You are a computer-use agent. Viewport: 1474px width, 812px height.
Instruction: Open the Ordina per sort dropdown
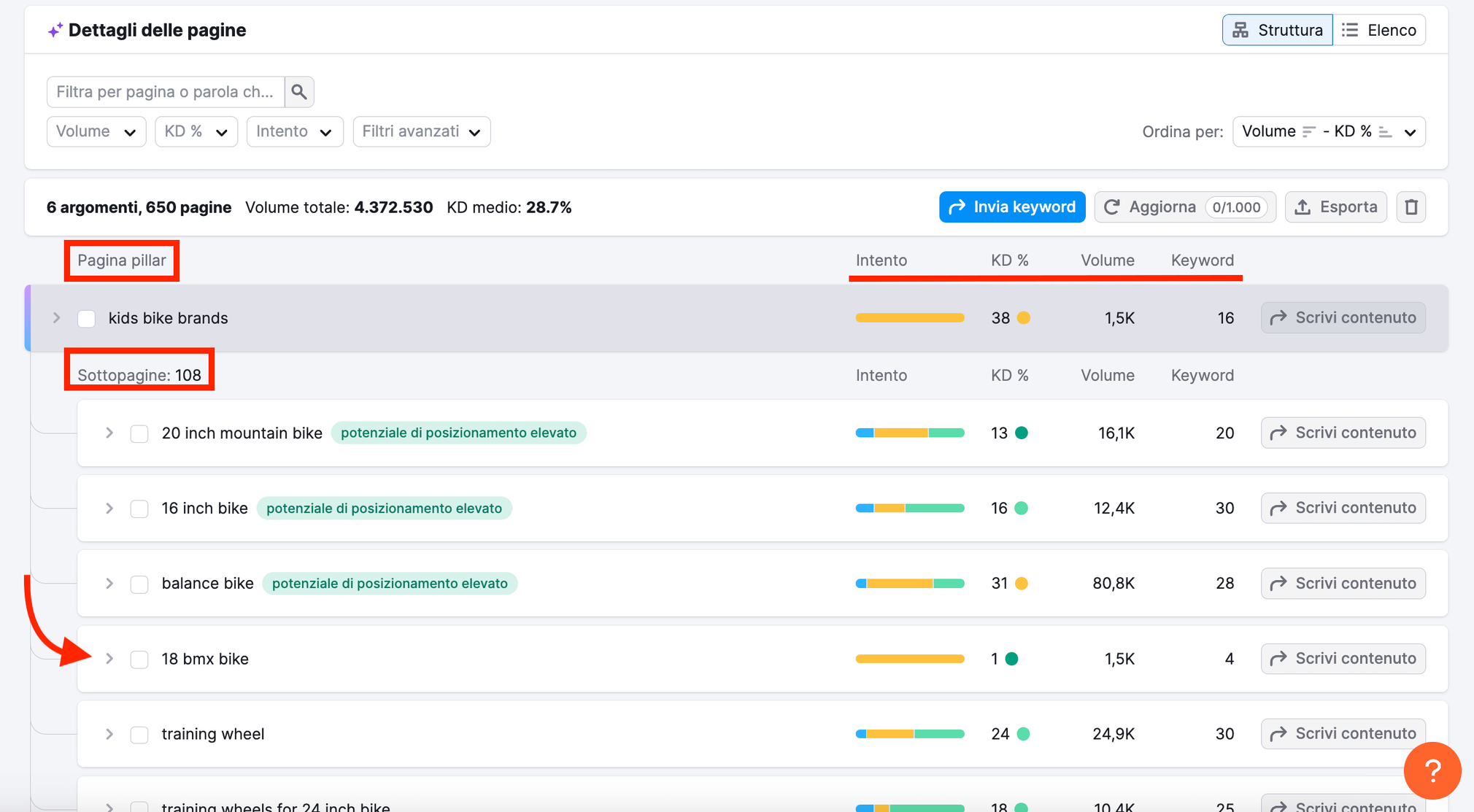pos(1329,132)
